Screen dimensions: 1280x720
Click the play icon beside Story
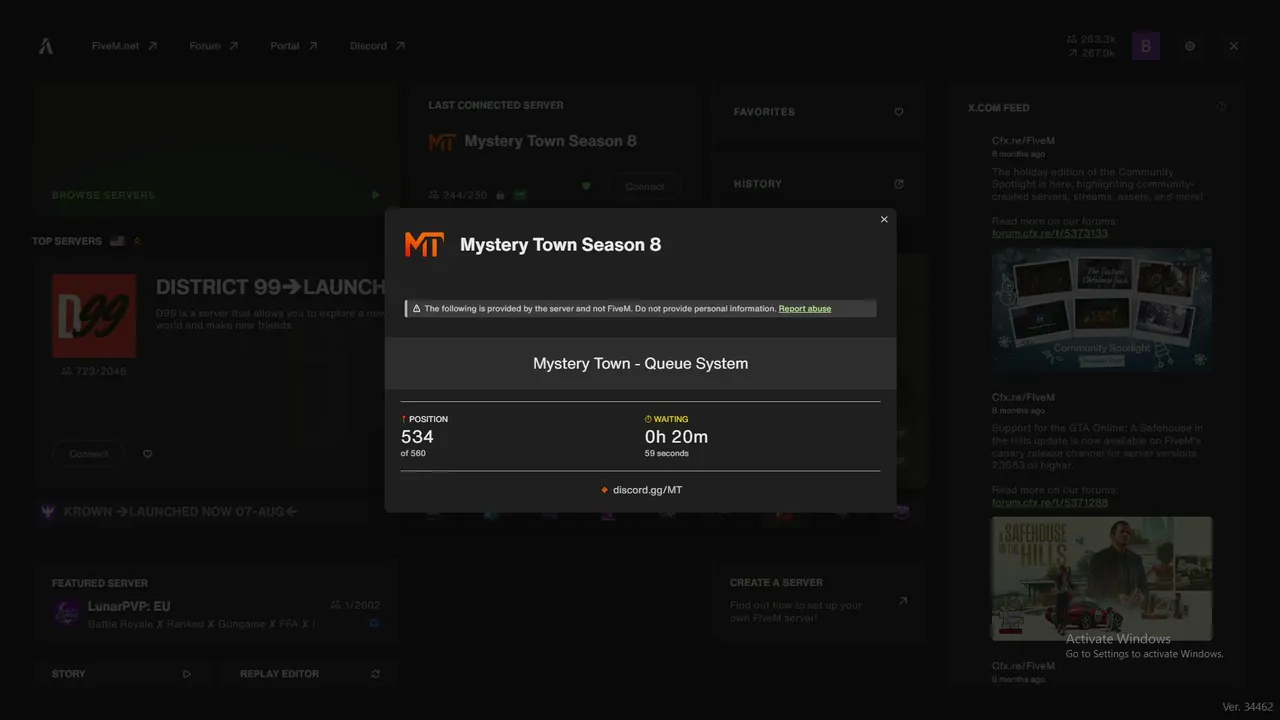point(187,674)
